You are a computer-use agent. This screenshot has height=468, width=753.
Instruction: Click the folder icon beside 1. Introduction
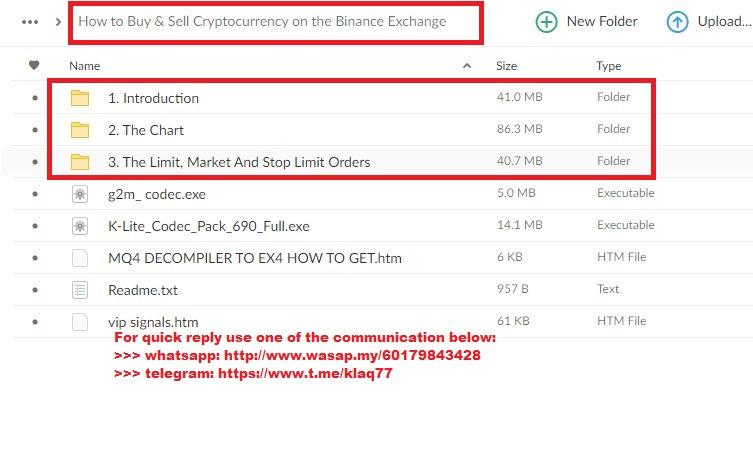point(80,98)
